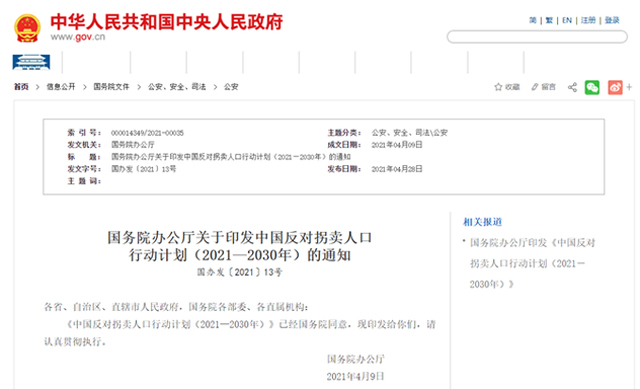Select index number 000014349/2021-00035
Viewport: 640px width, 389px height.
point(147,133)
